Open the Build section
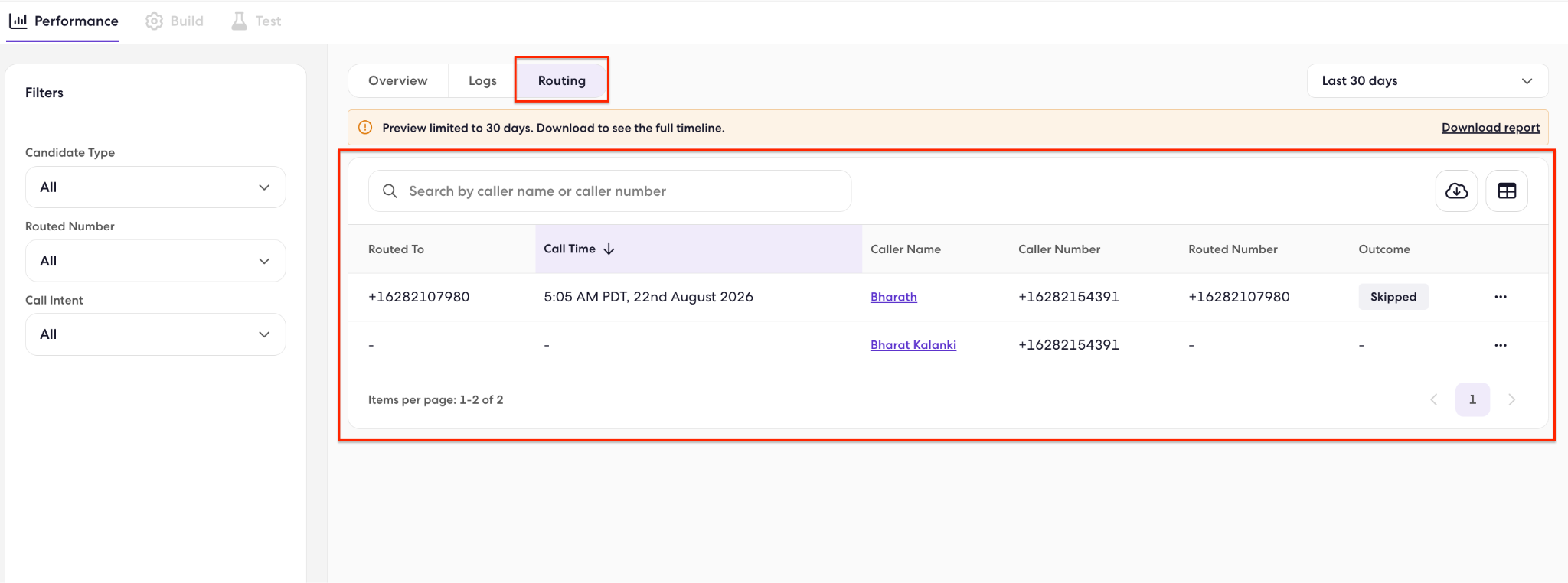Screen dimensions: 1568x583 pyautogui.click(x=175, y=21)
